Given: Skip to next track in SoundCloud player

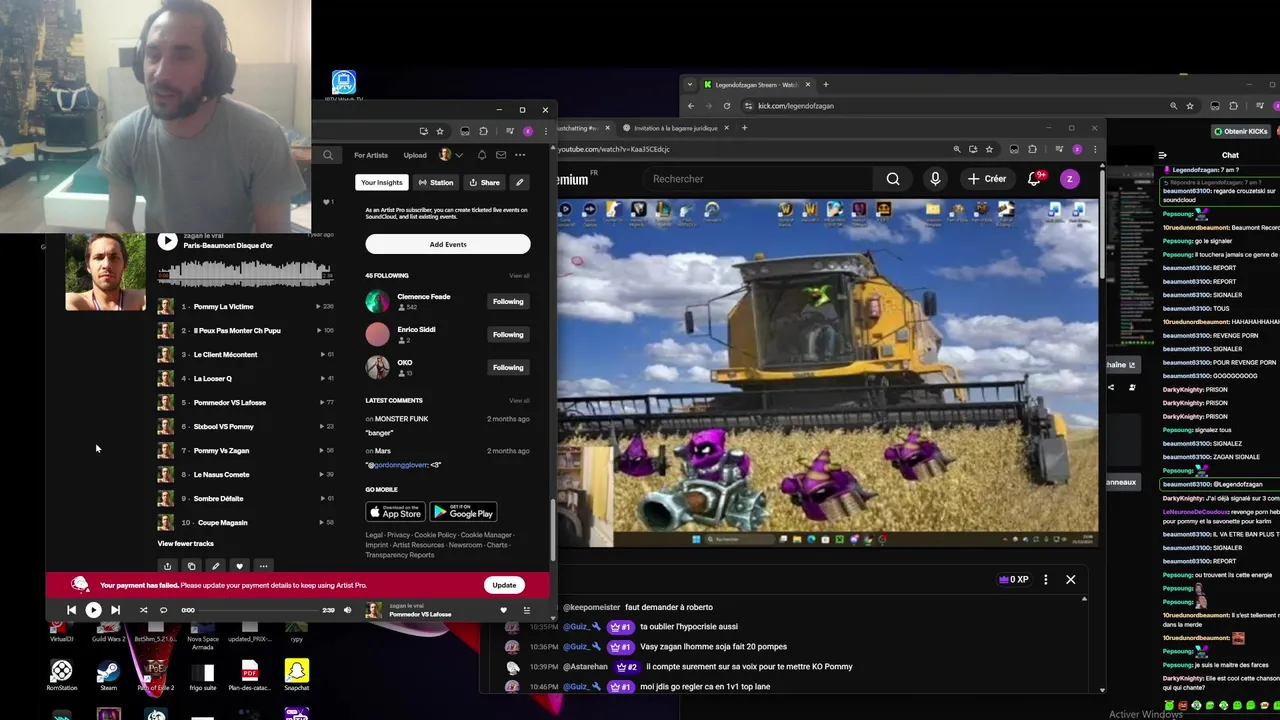Looking at the screenshot, I should (x=115, y=610).
